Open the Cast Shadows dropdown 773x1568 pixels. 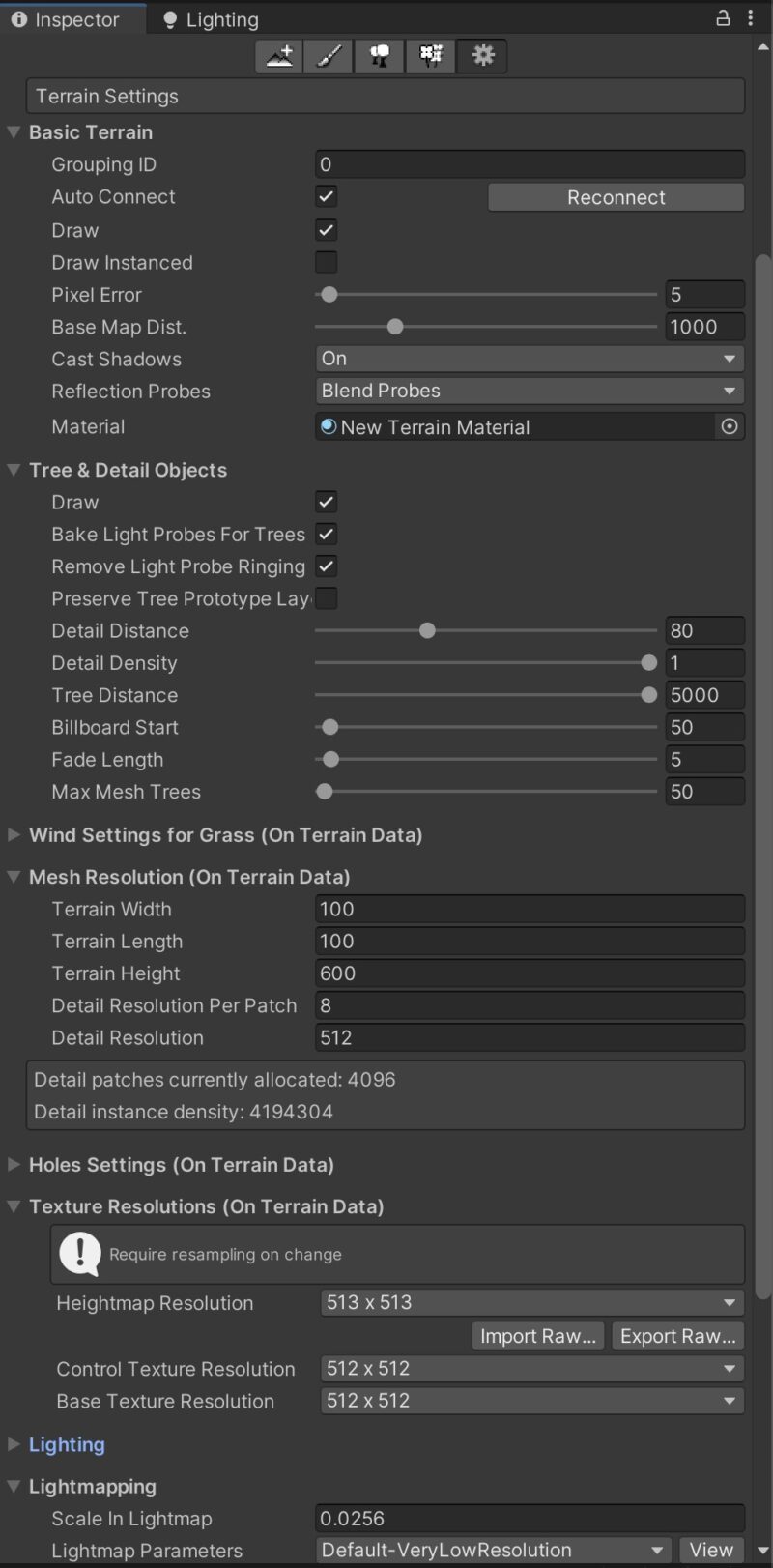click(530, 359)
